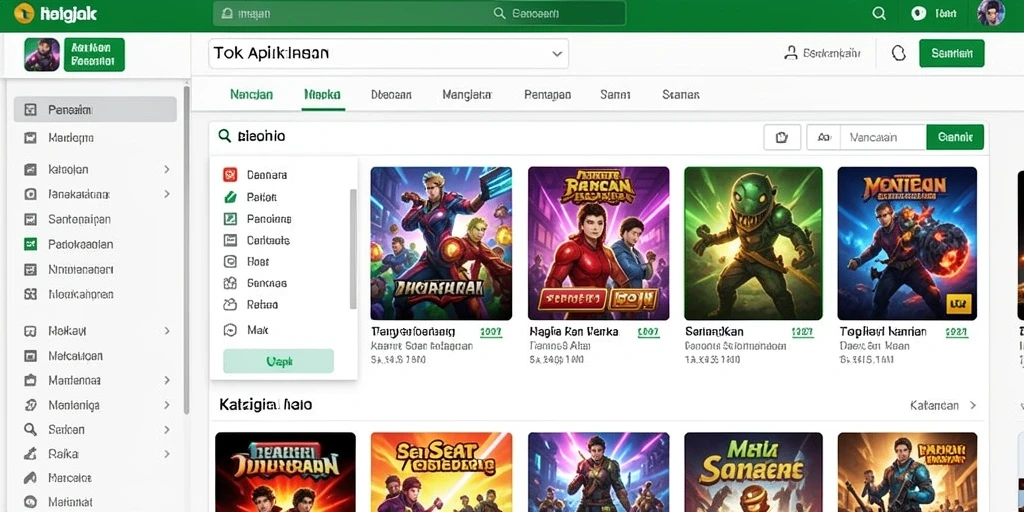Switch to the Manglatra tab
Viewport: 1024px width, 512px height.
coord(466,95)
